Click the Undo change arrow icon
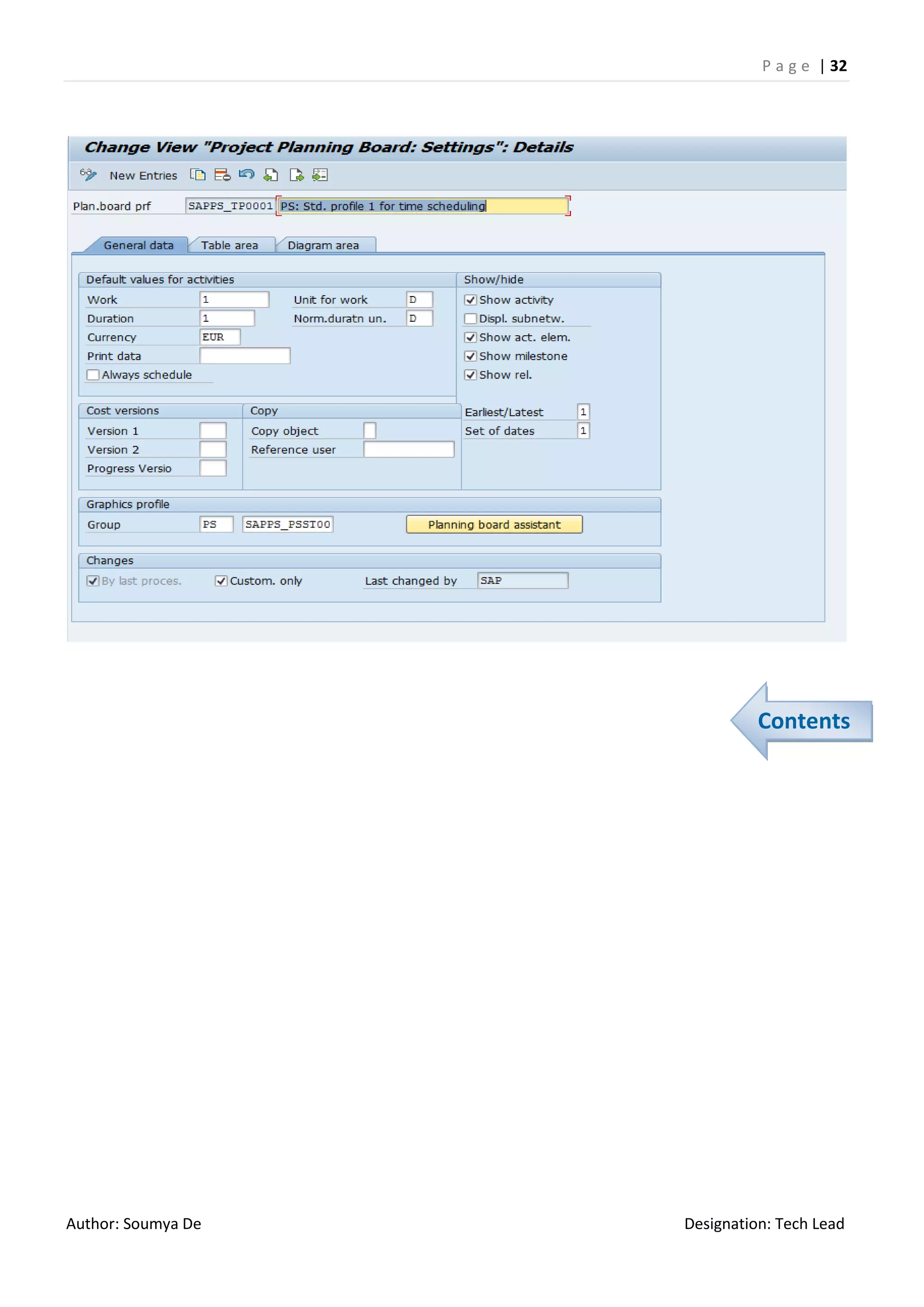924x1307 pixels. pos(246,175)
